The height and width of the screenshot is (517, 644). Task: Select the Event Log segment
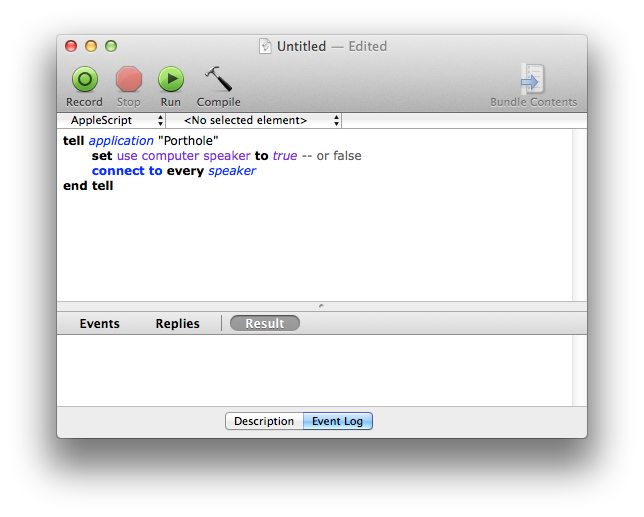click(x=338, y=421)
